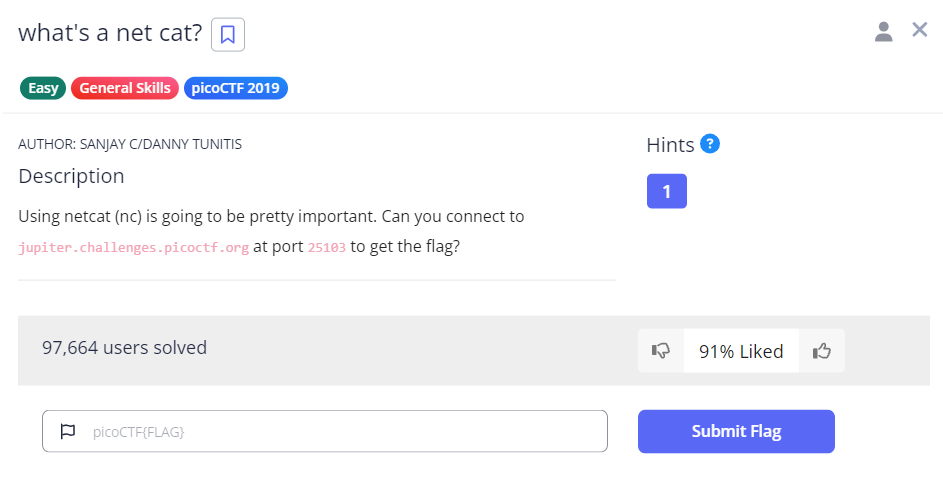Click the Hints help question mark icon
This screenshot has height=484, width=943.
pos(710,144)
